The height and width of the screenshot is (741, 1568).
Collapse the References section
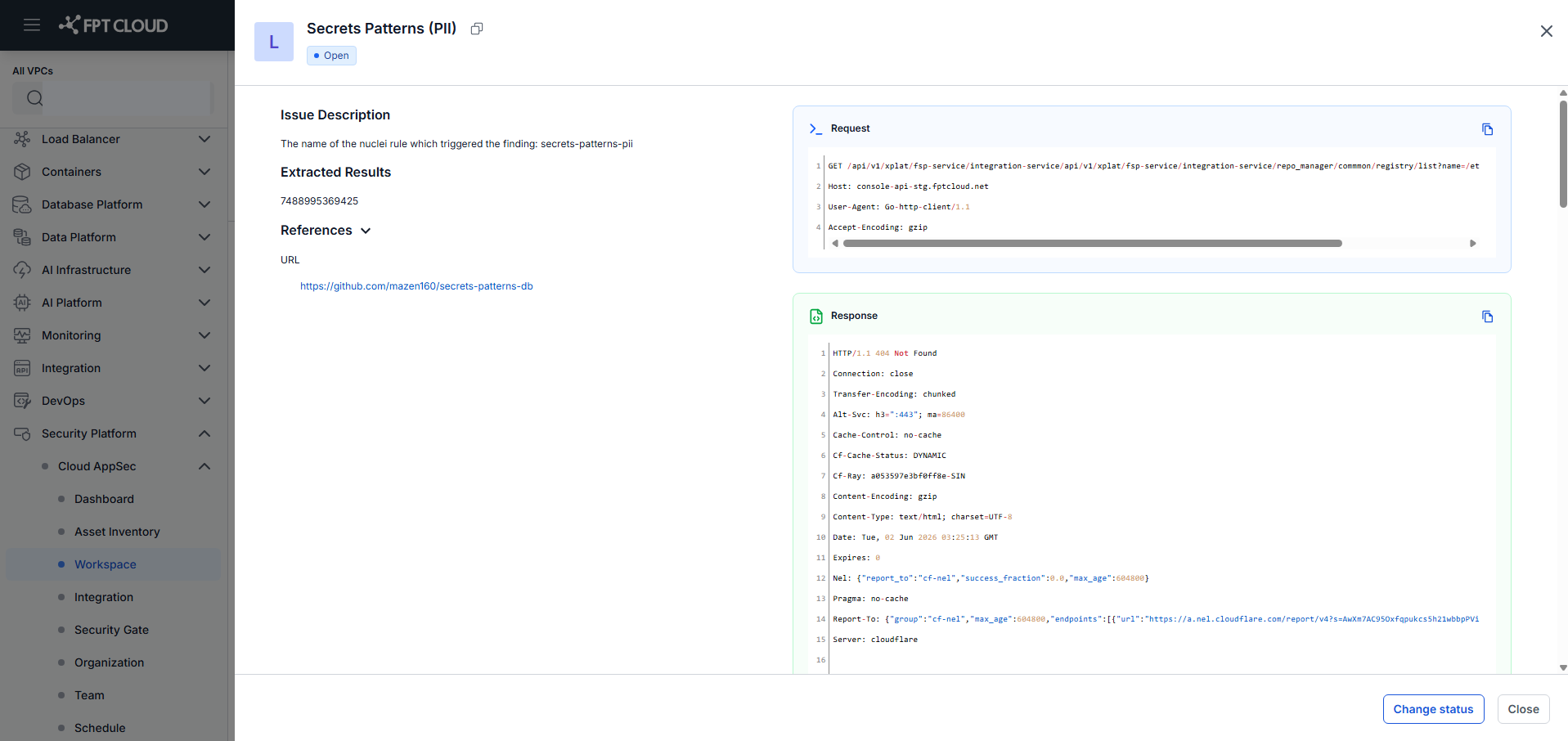click(x=366, y=231)
